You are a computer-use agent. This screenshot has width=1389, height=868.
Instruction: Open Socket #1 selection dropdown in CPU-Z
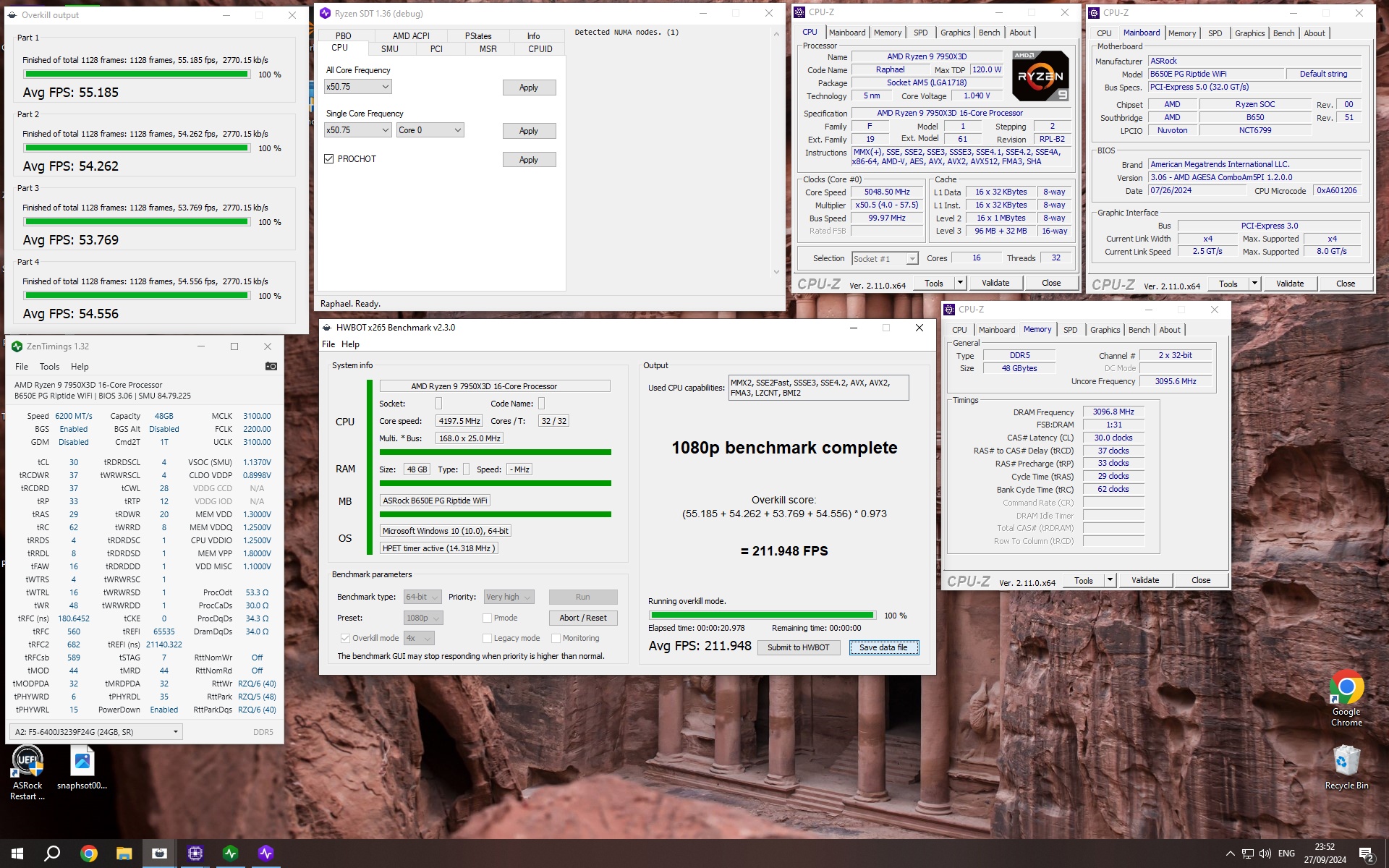(x=885, y=258)
